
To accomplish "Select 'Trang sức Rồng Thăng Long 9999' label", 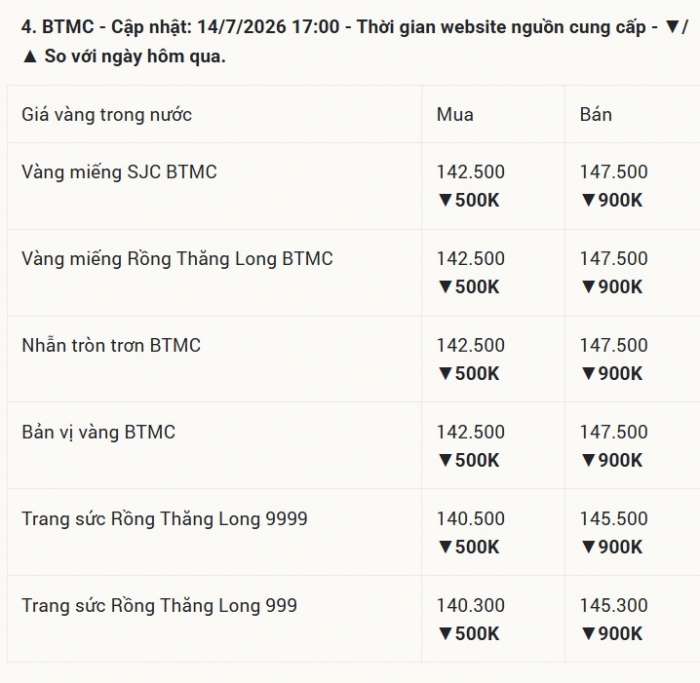I will pos(165,519).
